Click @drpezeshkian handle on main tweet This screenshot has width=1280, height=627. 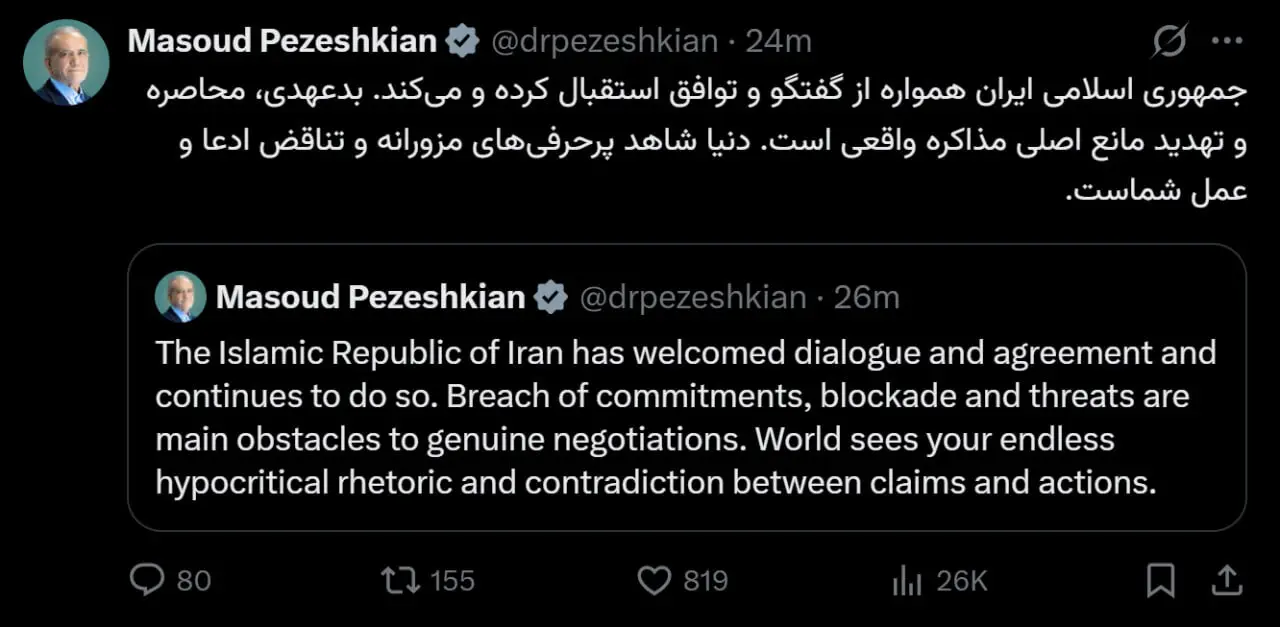(604, 41)
